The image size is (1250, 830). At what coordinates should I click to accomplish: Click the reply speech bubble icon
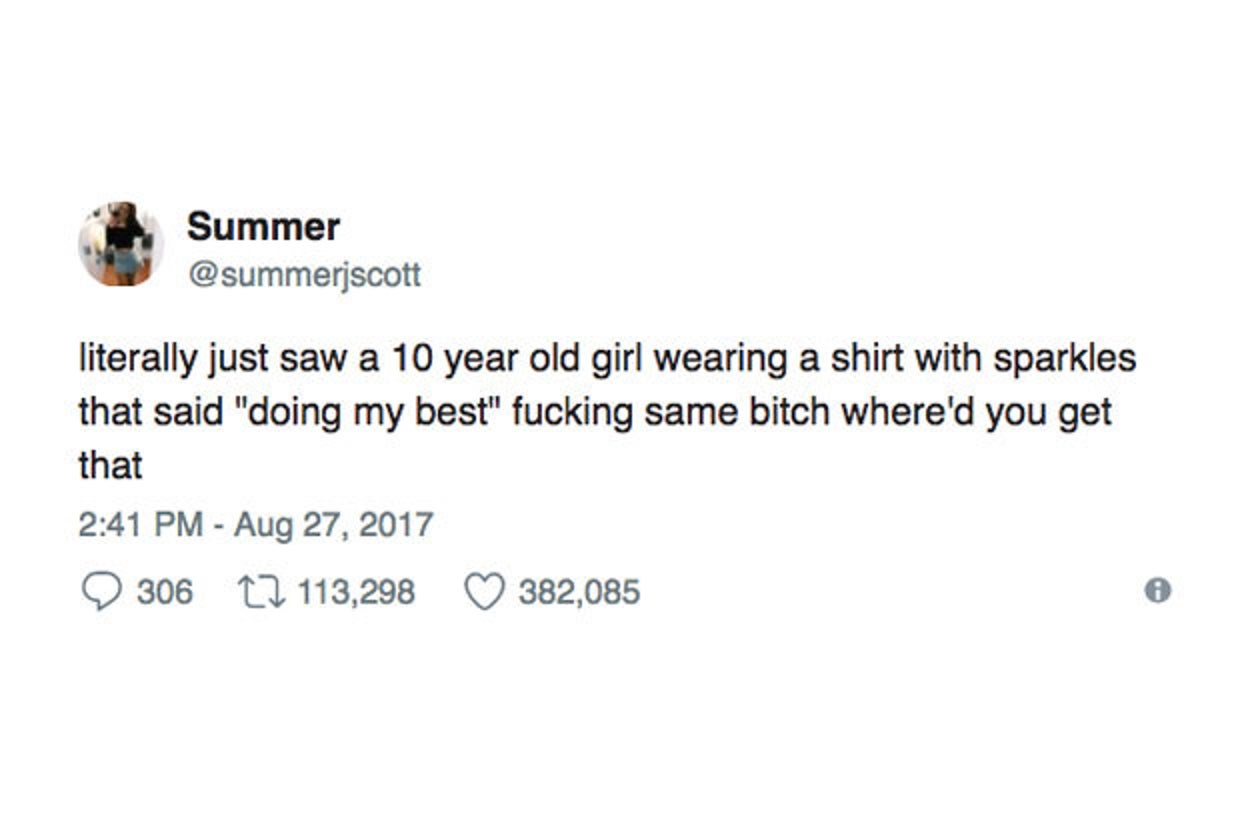click(100, 592)
